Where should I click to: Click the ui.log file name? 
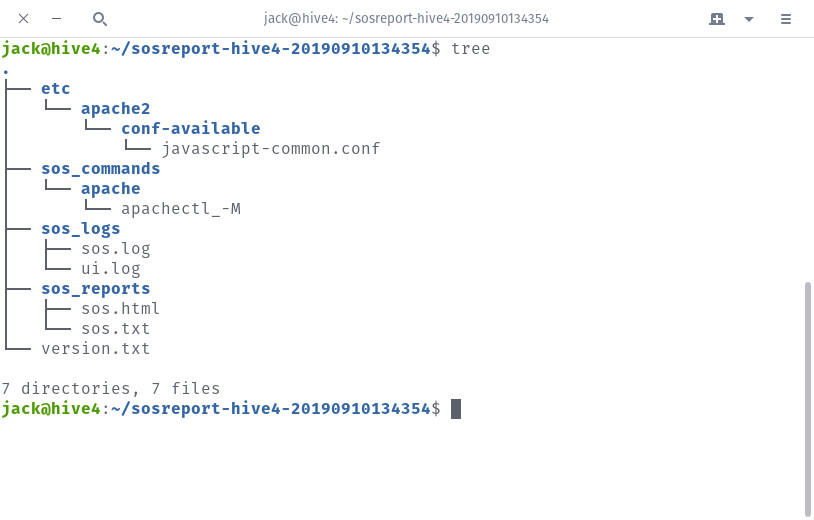pyautogui.click(x=111, y=269)
